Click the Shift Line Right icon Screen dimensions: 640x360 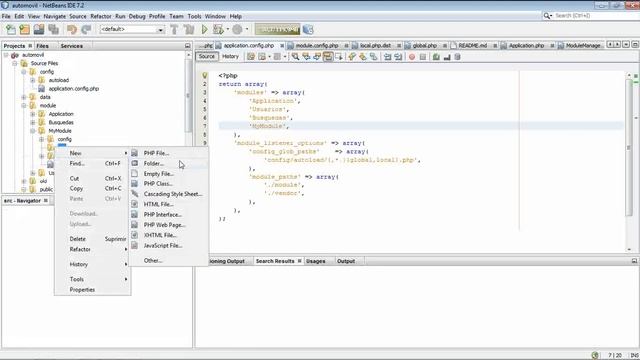click(x=398, y=57)
